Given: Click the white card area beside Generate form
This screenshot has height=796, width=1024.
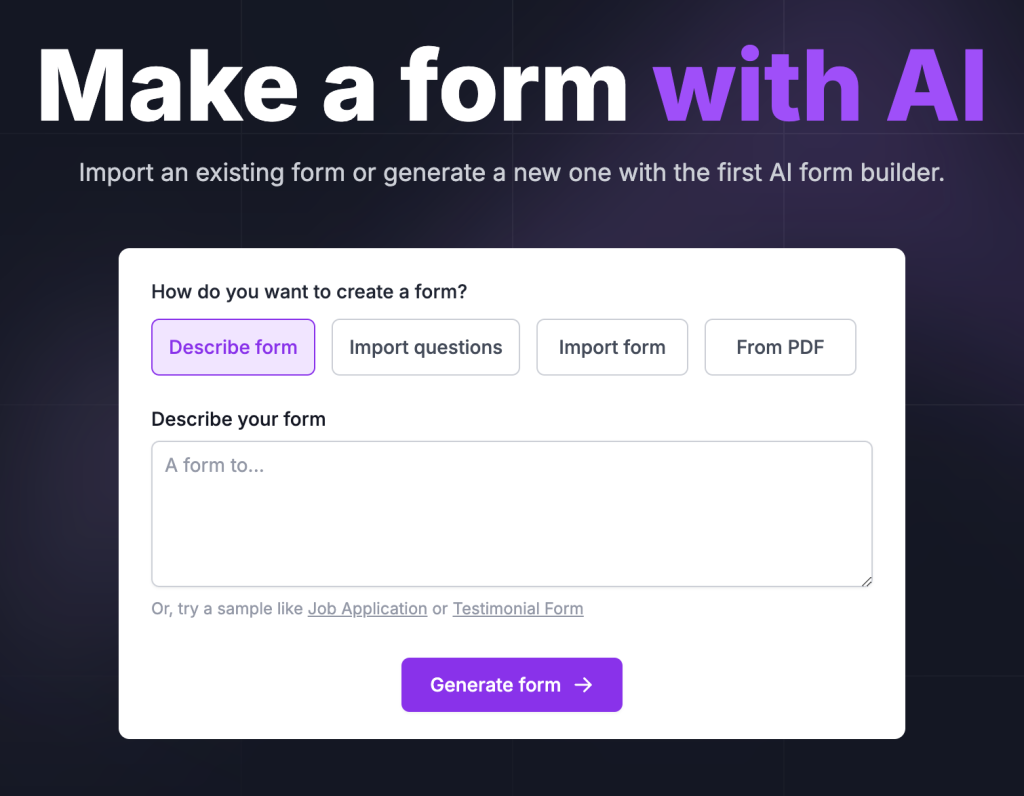Looking at the screenshot, I should (x=760, y=685).
